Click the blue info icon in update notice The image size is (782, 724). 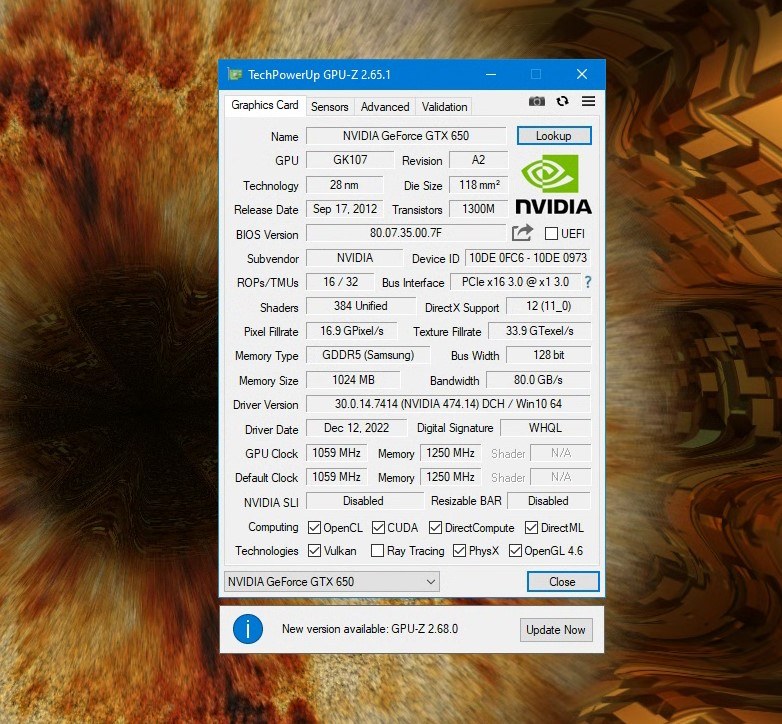(x=247, y=629)
